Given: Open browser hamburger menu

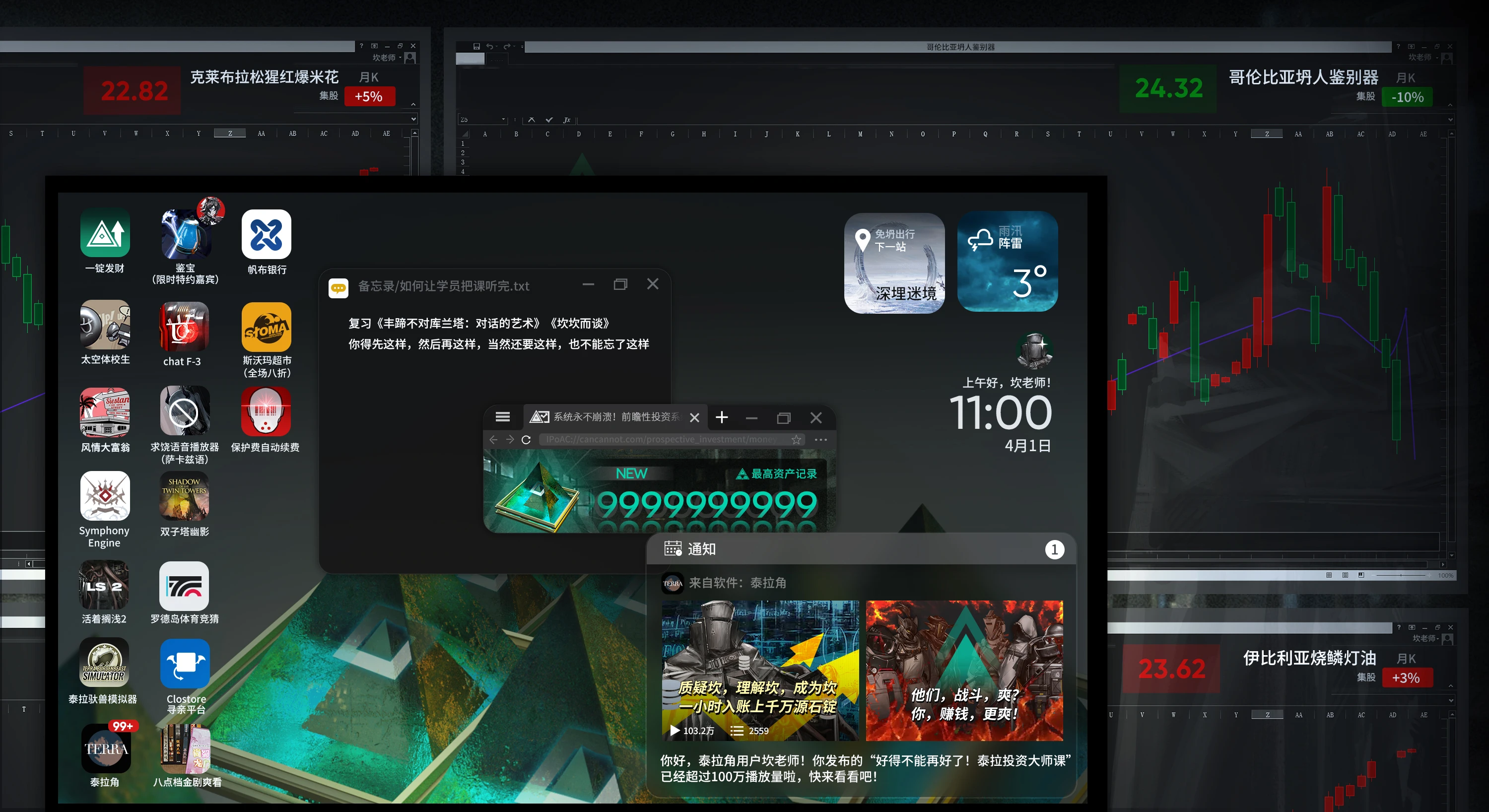Looking at the screenshot, I should [502, 417].
